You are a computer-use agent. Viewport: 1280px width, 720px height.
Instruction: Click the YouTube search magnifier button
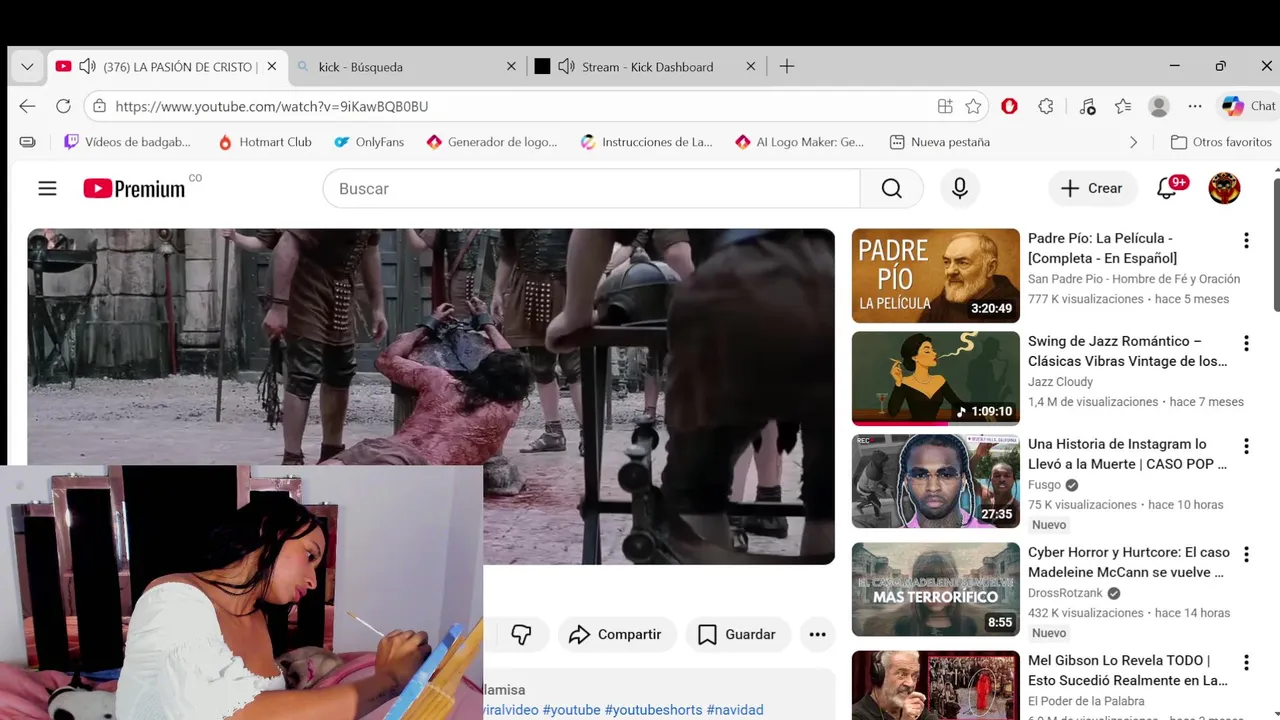coord(891,188)
